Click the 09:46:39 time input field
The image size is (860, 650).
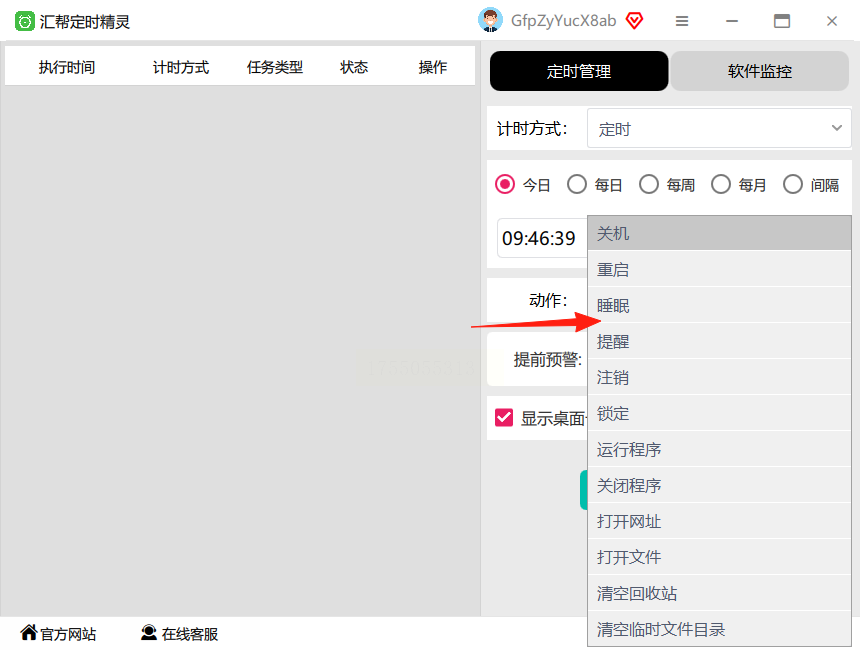[x=542, y=238]
